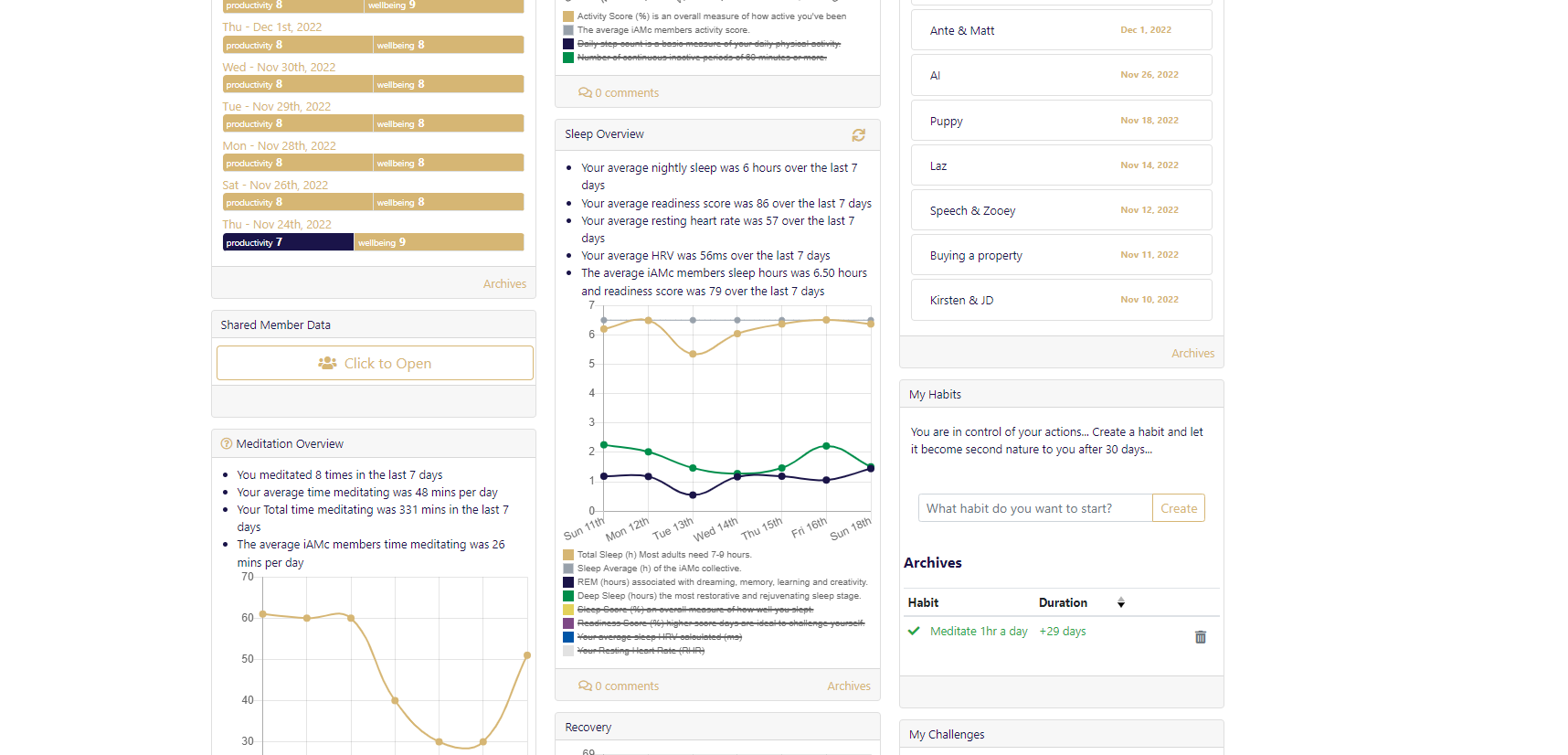The width and height of the screenshot is (1568, 755).
Task: Click the comments bubble icon below the sleep chart
Action: coord(584,686)
